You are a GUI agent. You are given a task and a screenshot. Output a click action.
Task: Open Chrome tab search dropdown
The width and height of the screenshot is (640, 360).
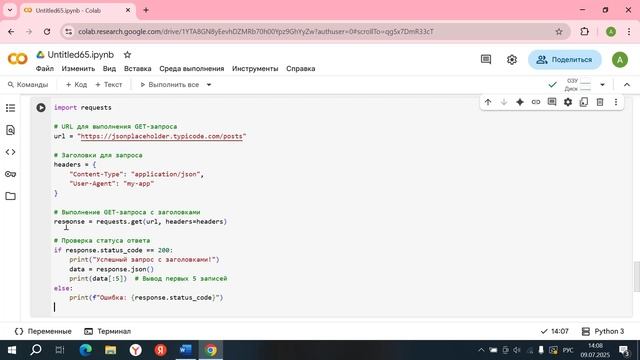[10, 10]
